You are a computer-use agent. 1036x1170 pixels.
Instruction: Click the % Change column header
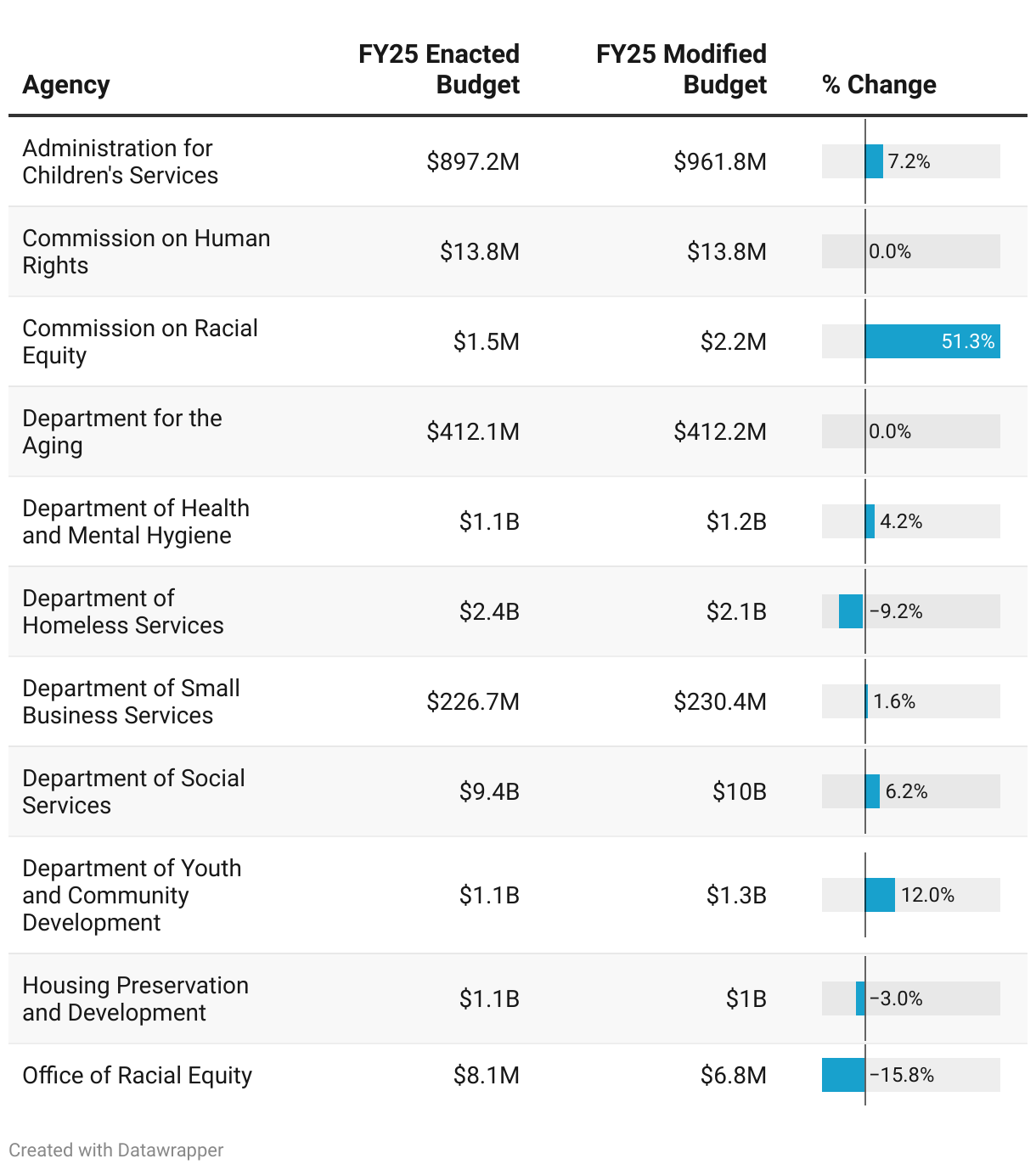click(x=879, y=85)
